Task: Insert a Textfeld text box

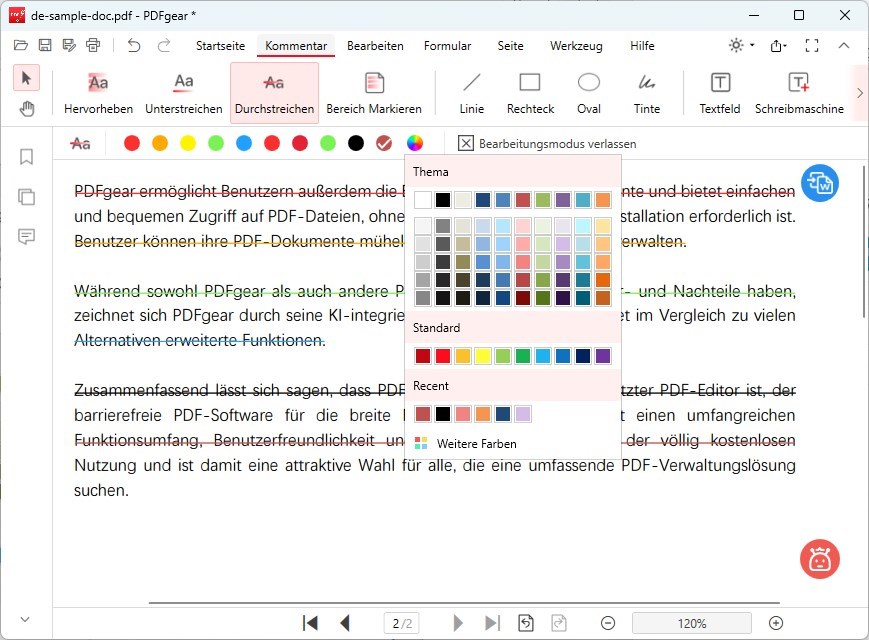Action: click(720, 93)
